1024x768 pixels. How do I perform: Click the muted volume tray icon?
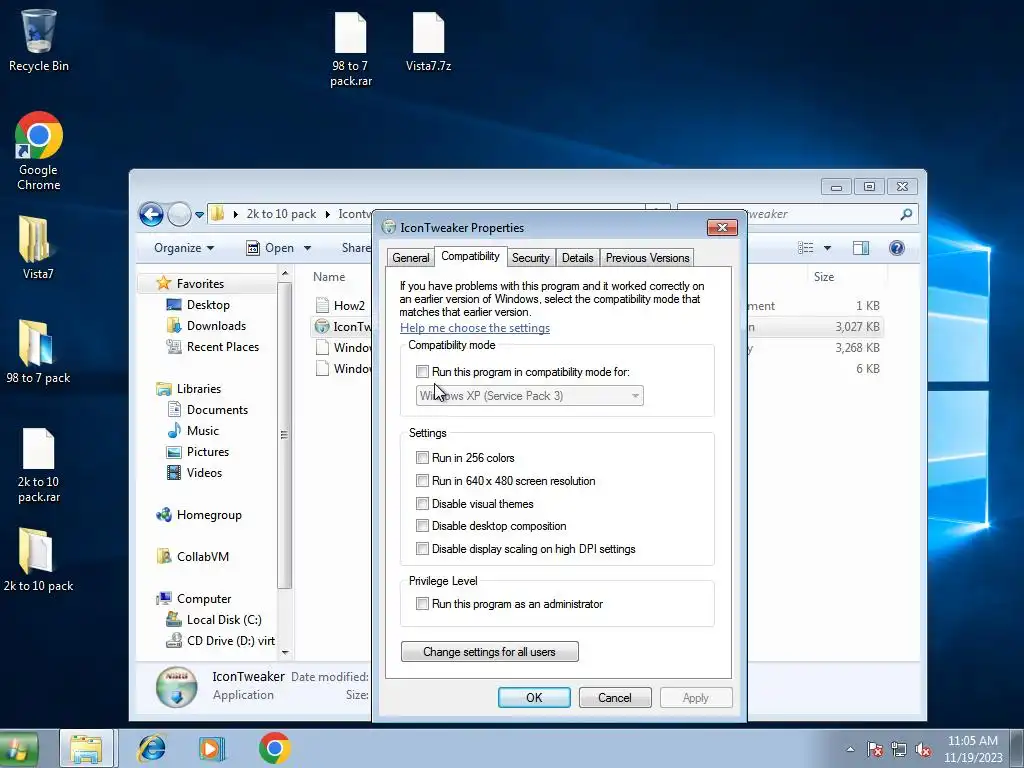point(923,750)
